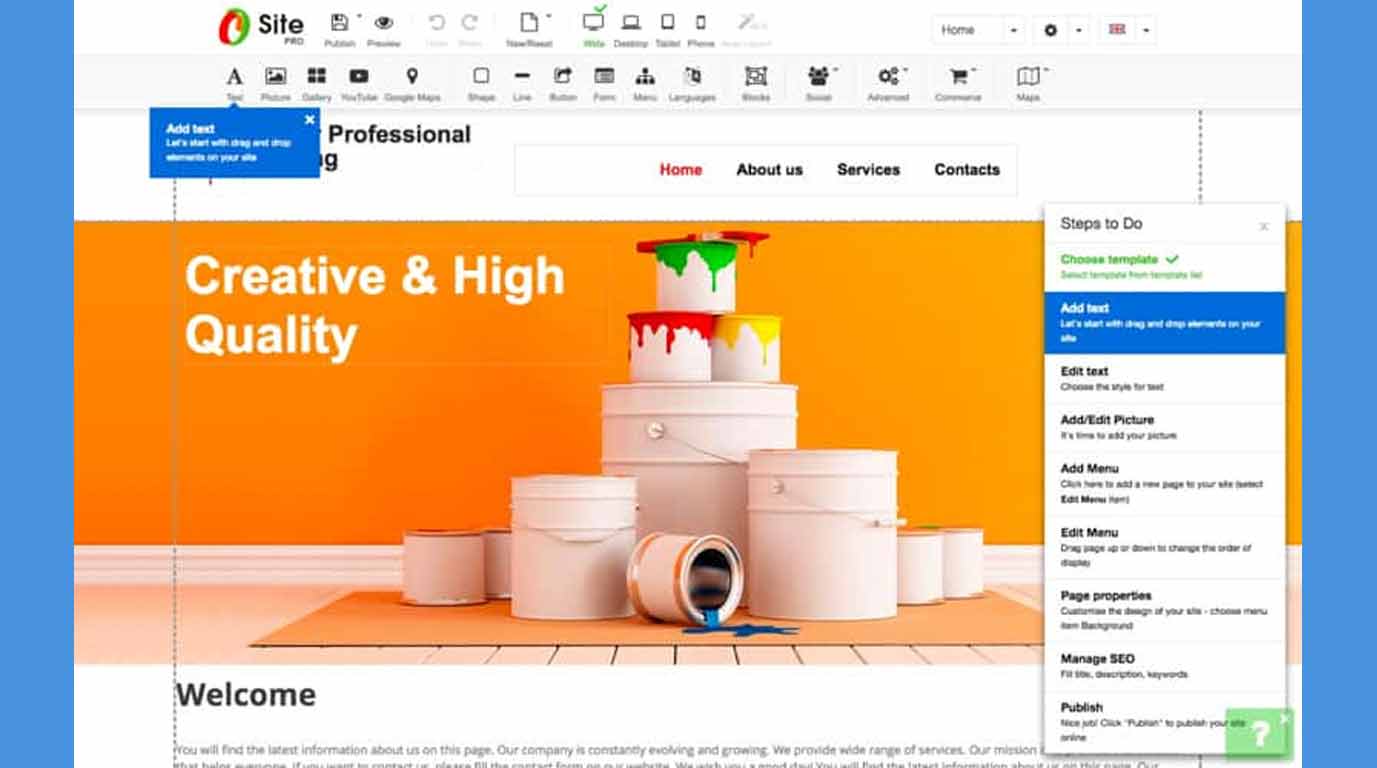This screenshot has width=1377, height=768.
Task: Open the Social elements dropdown
Action: click(x=819, y=83)
